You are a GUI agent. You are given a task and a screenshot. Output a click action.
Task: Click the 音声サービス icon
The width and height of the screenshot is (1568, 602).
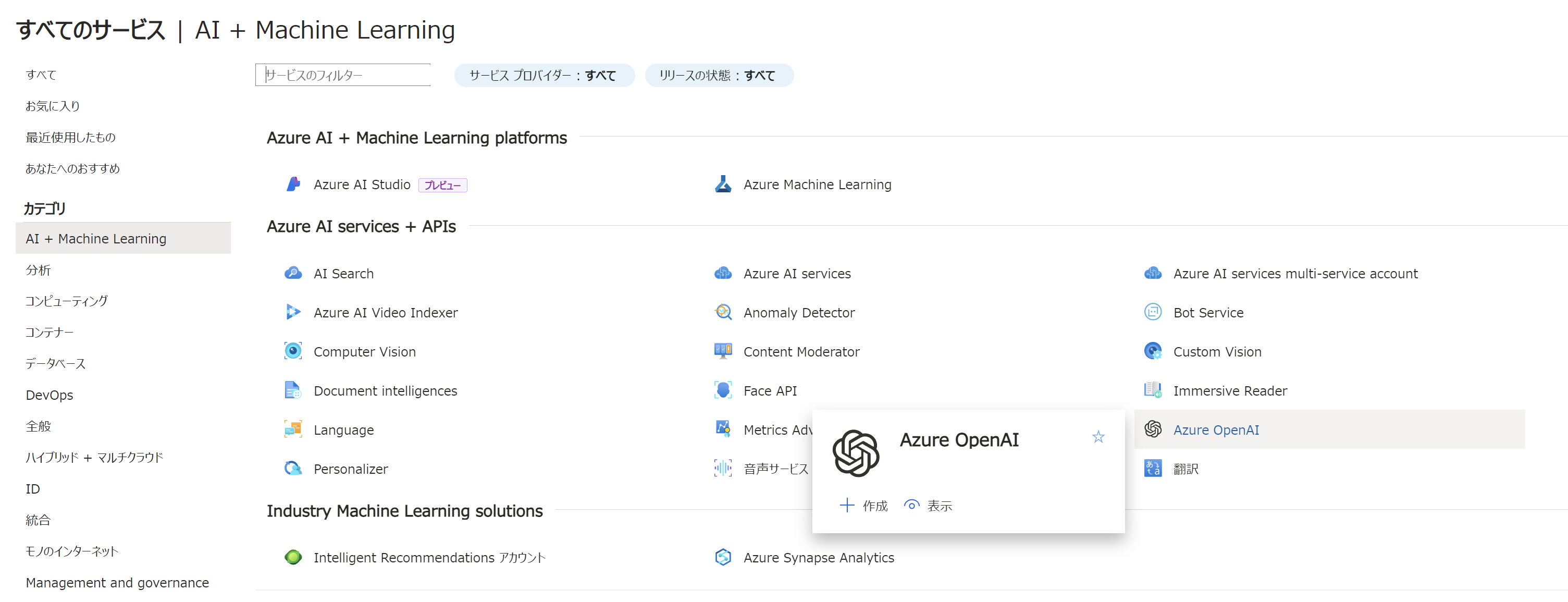tap(723, 468)
